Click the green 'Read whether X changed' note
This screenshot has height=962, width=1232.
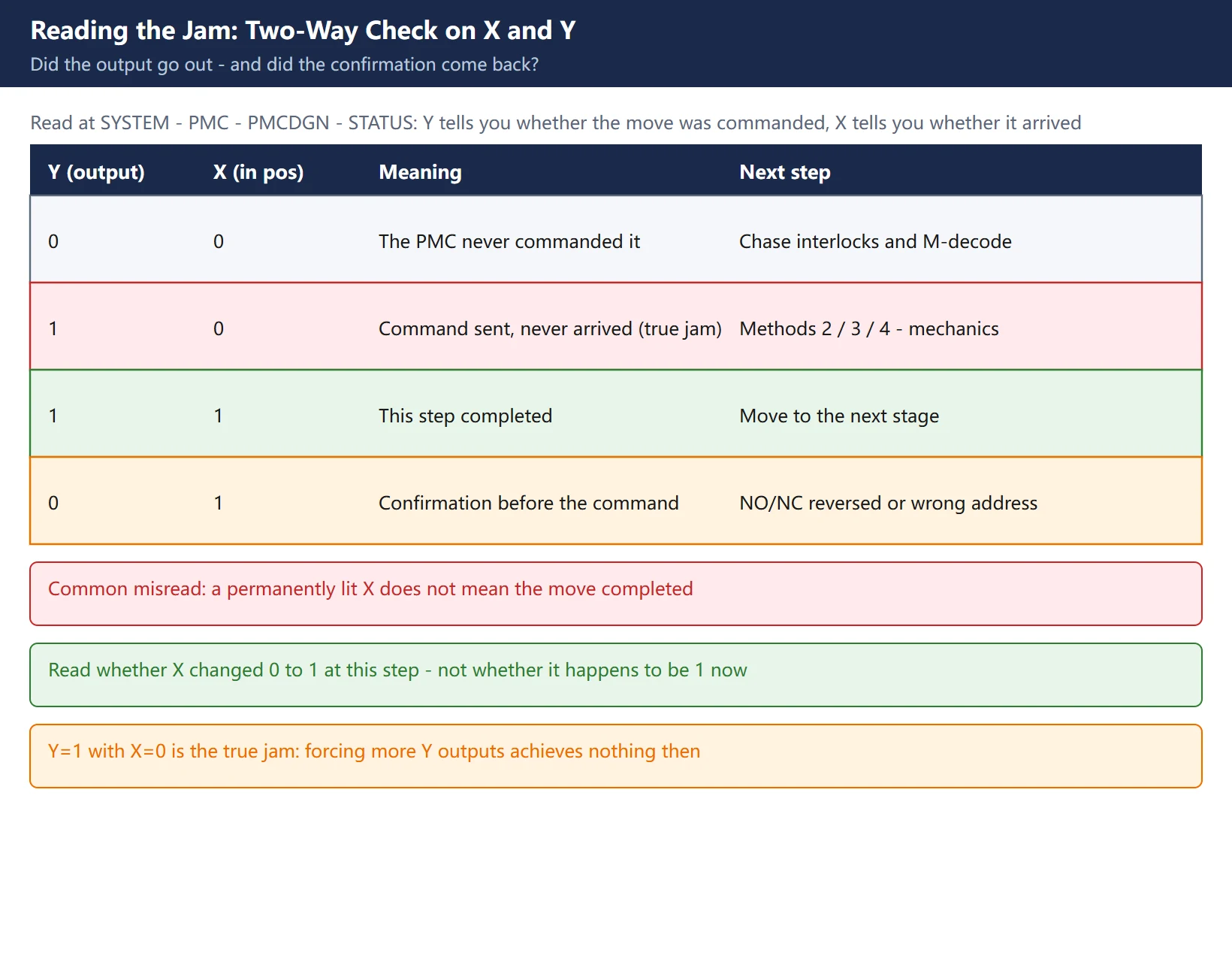[616, 675]
